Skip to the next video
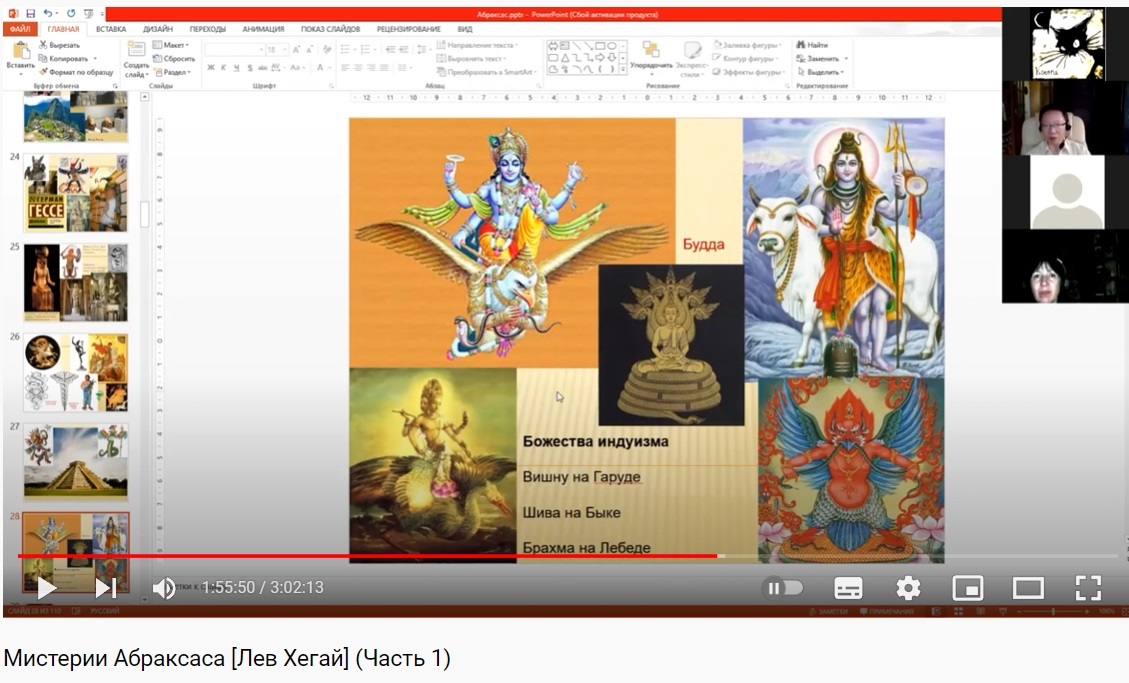The height and width of the screenshot is (683, 1129). pyautogui.click(x=106, y=588)
